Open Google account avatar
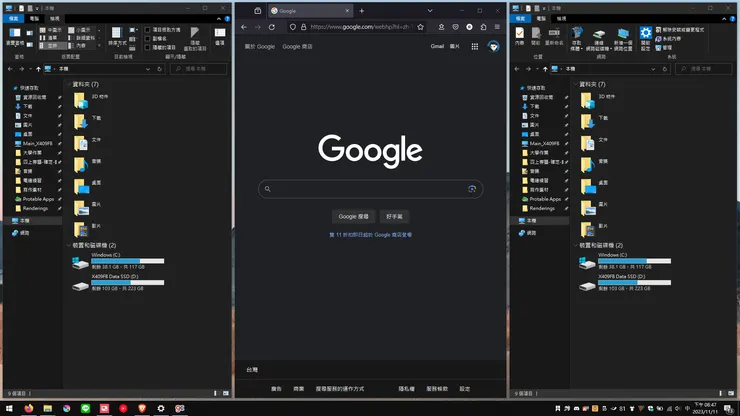This screenshot has height=416, width=740. 494,46
